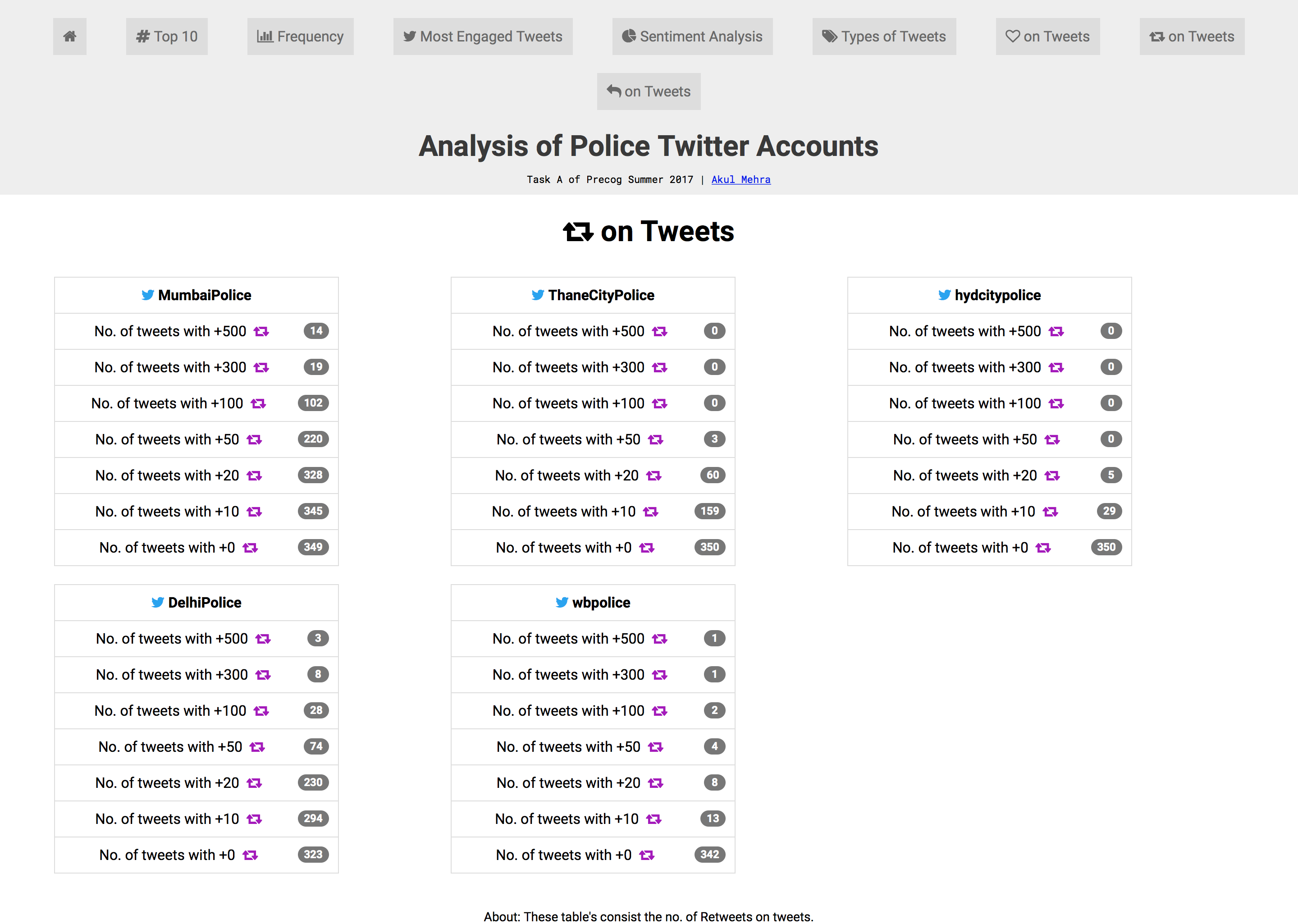Click large retweet icon in page heading
The width and height of the screenshot is (1298, 924).
click(578, 232)
